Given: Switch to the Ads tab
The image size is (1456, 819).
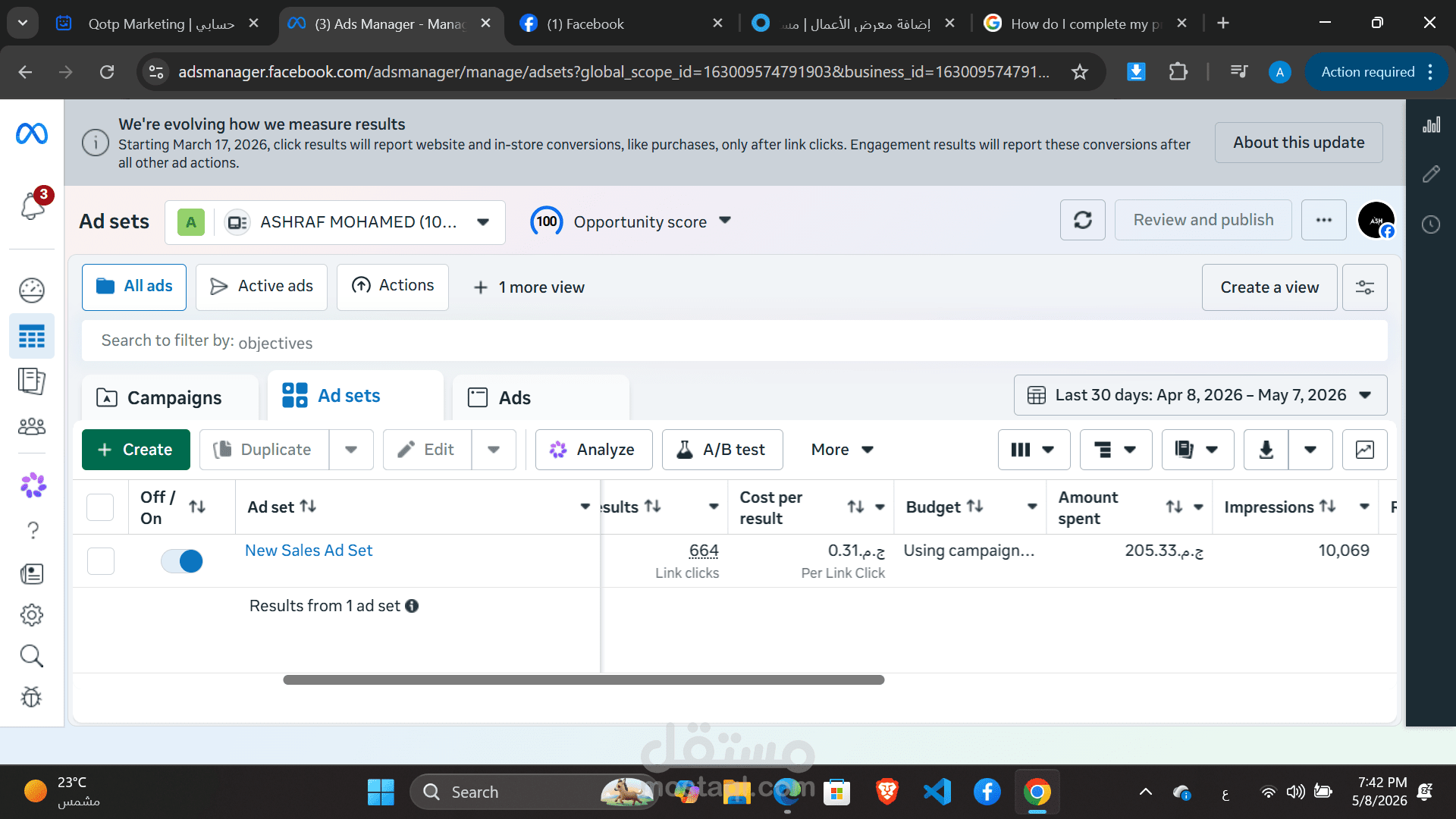Looking at the screenshot, I should (x=541, y=397).
